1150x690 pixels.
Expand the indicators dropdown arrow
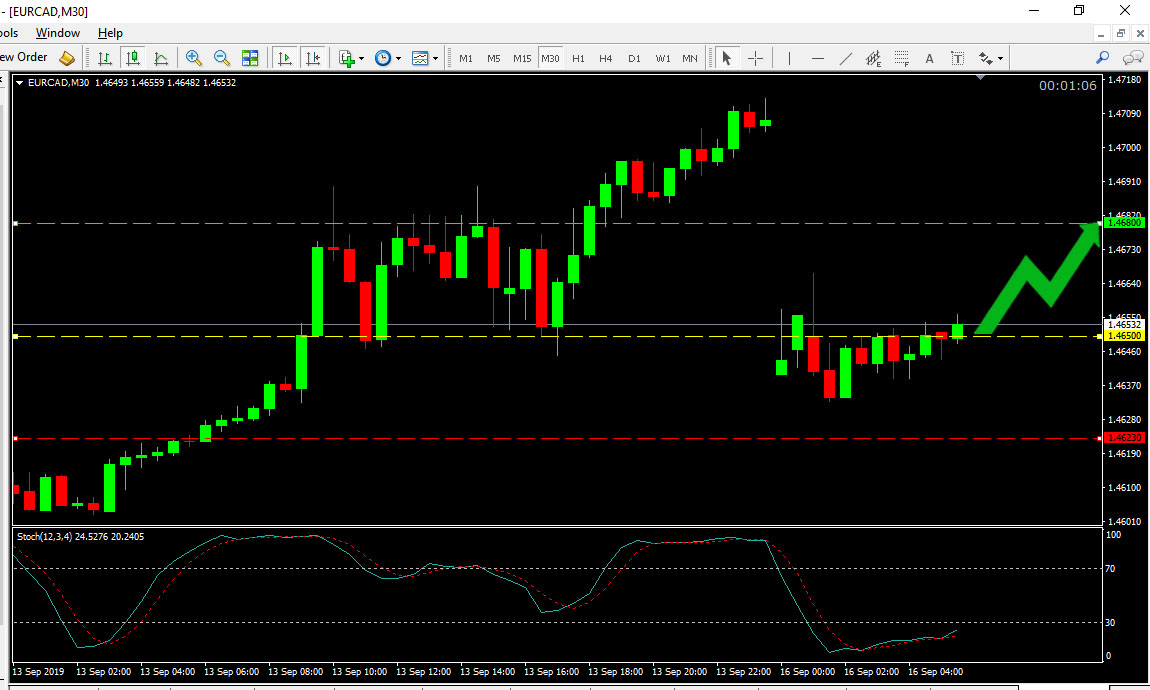(x=362, y=59)
